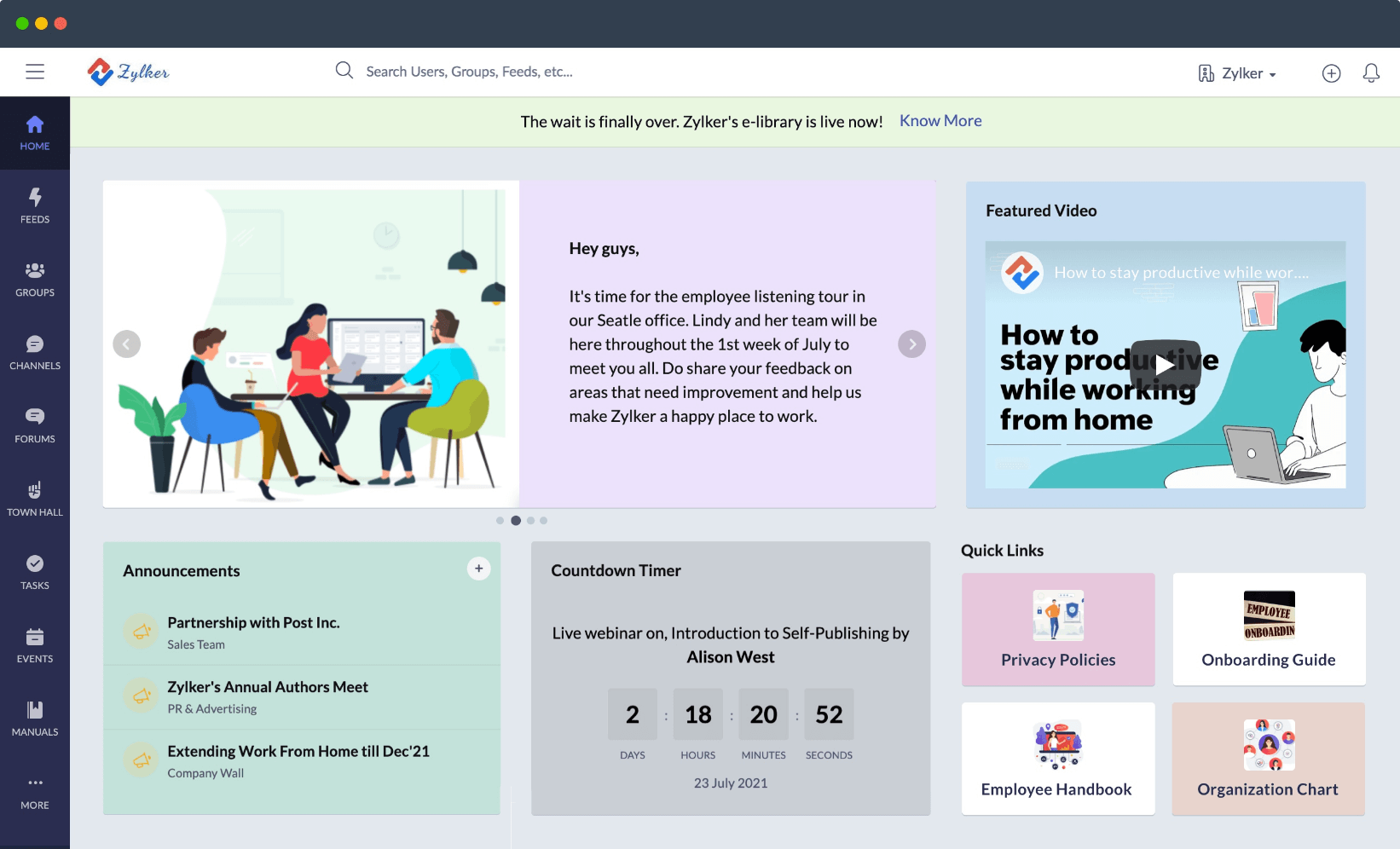Expand the Zylker organization dropdown
Screen dimensions: 1400x849
(1237, 73)
